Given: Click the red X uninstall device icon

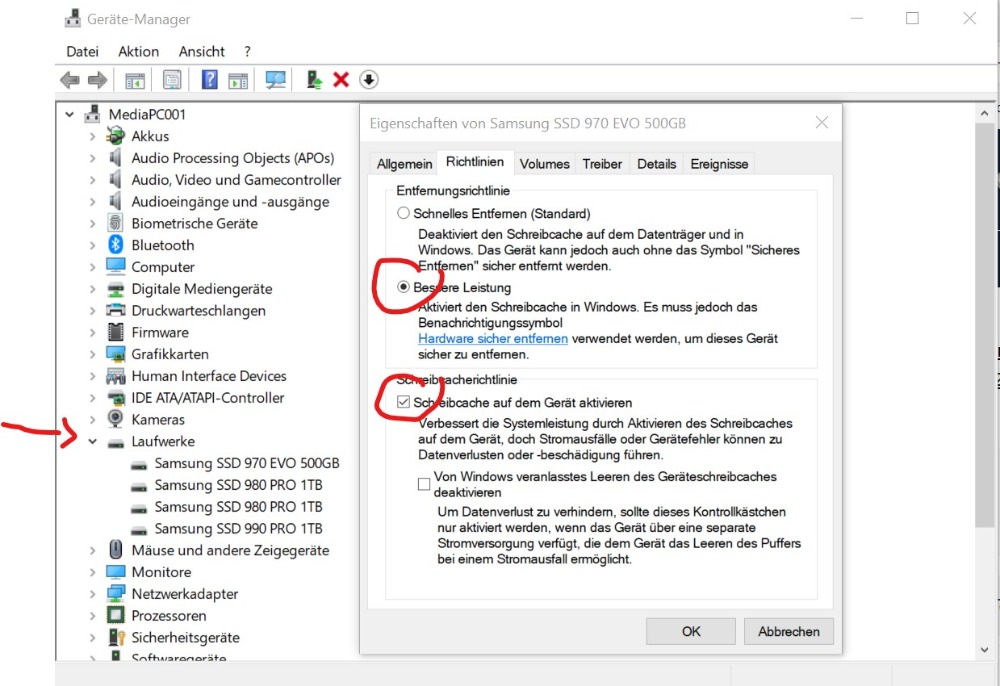Looking at the screenshot, I should coord(341,80).
